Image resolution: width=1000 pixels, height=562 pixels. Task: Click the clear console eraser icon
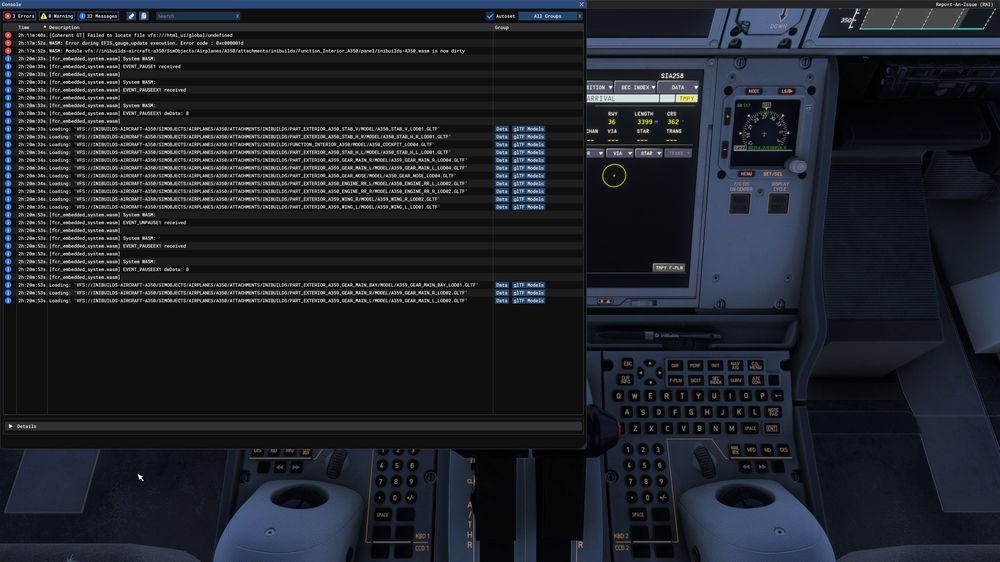tap(131, 16)
